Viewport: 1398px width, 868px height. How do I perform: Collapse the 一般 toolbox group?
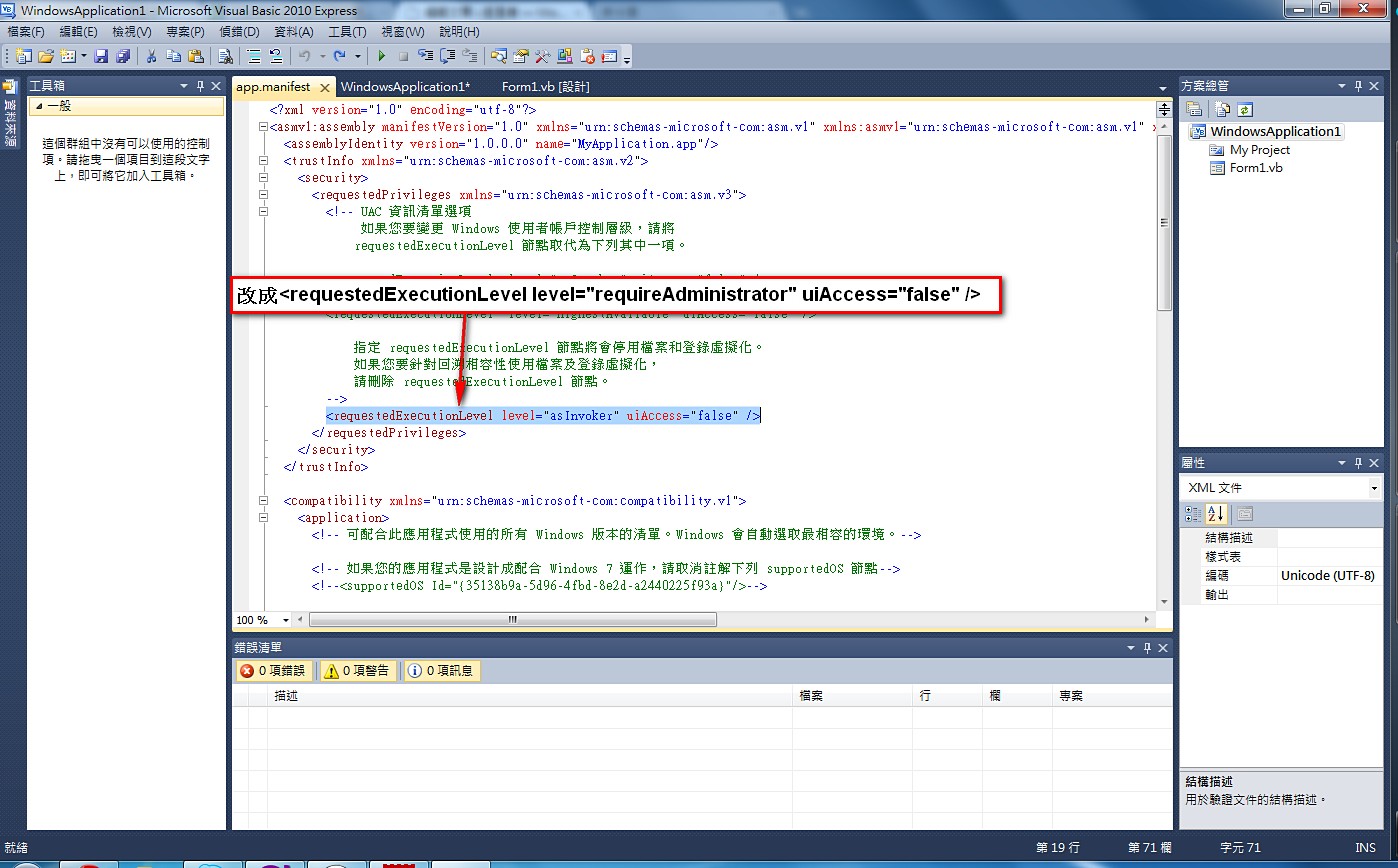click(x=39, y=106)
